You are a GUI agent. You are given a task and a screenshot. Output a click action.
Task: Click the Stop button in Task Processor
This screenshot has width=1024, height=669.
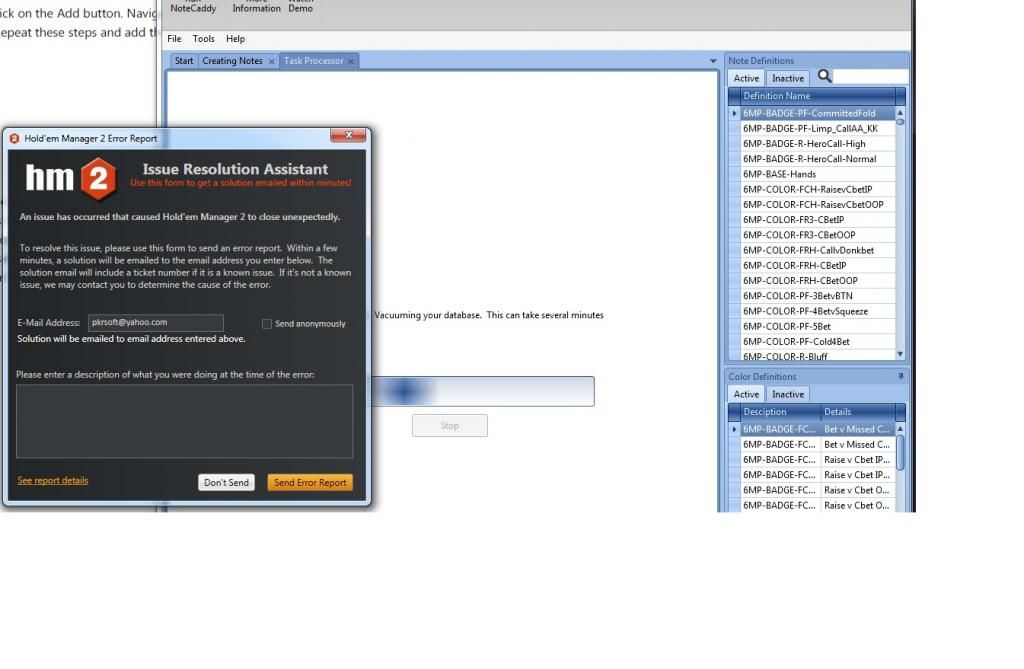449,426
